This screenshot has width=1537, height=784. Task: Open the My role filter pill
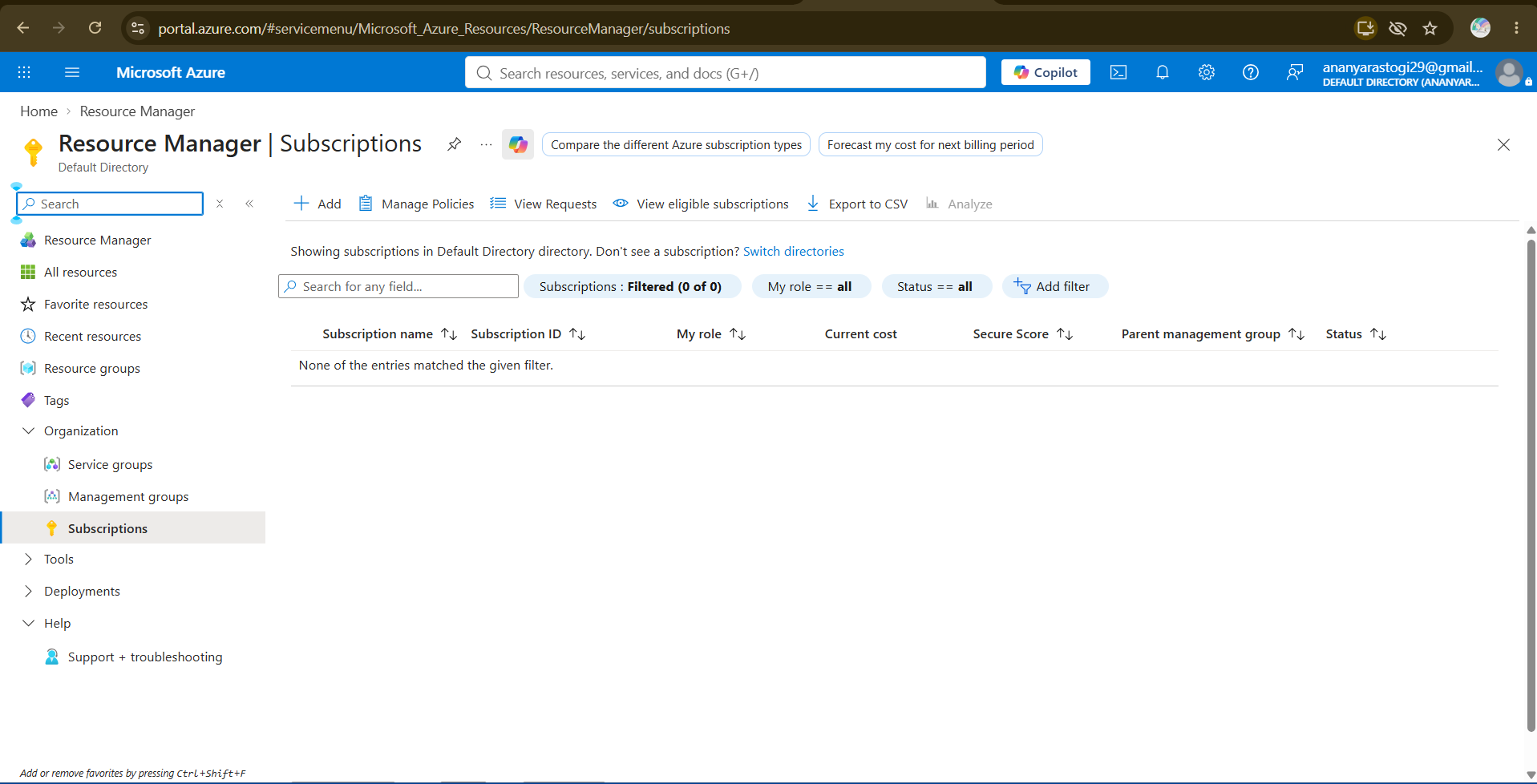[811, 286]
